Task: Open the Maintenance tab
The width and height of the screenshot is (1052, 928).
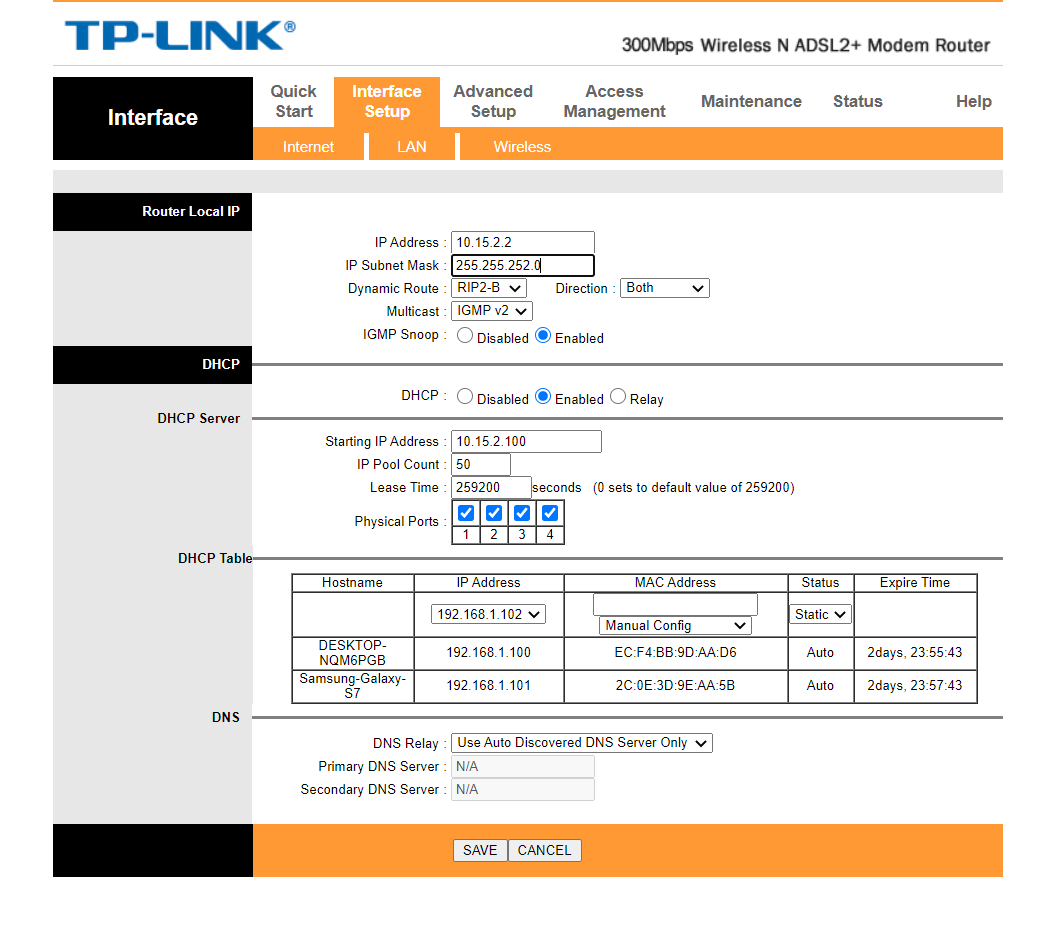Action: click(751, 101)
